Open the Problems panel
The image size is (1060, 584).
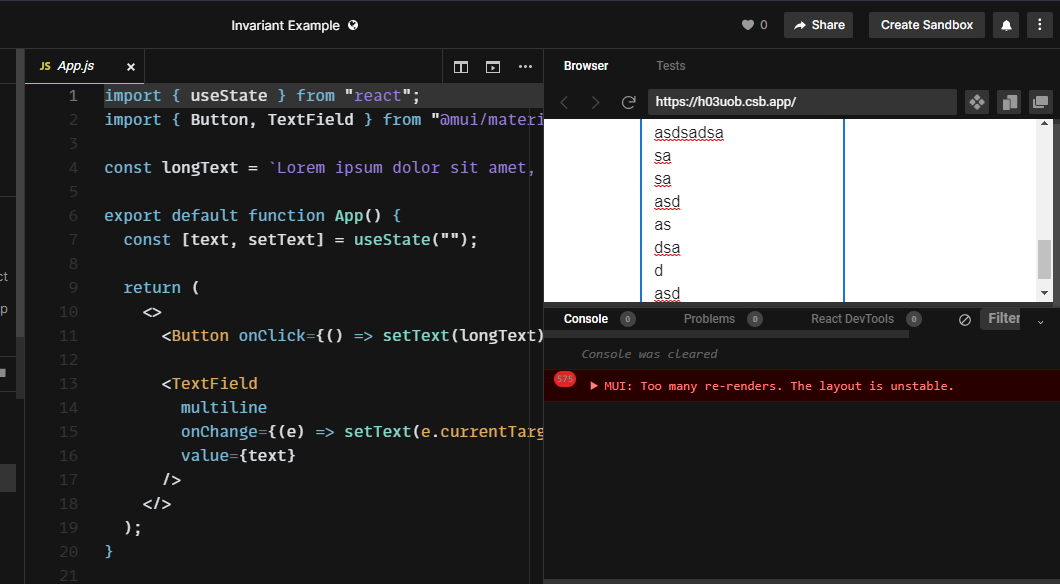click(x=710, y=318)
